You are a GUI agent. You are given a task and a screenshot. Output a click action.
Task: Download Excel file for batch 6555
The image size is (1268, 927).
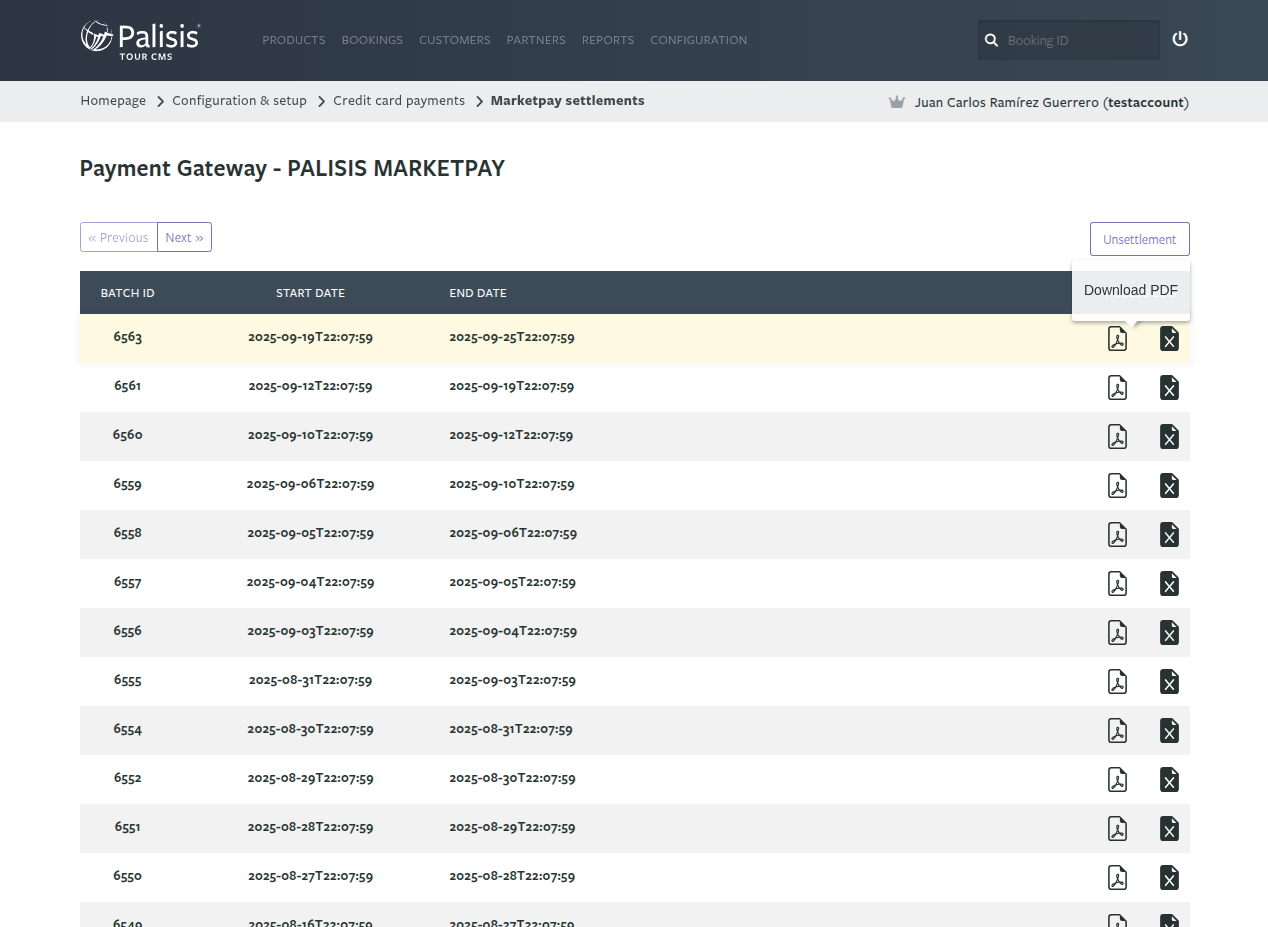pos(1169,682)
